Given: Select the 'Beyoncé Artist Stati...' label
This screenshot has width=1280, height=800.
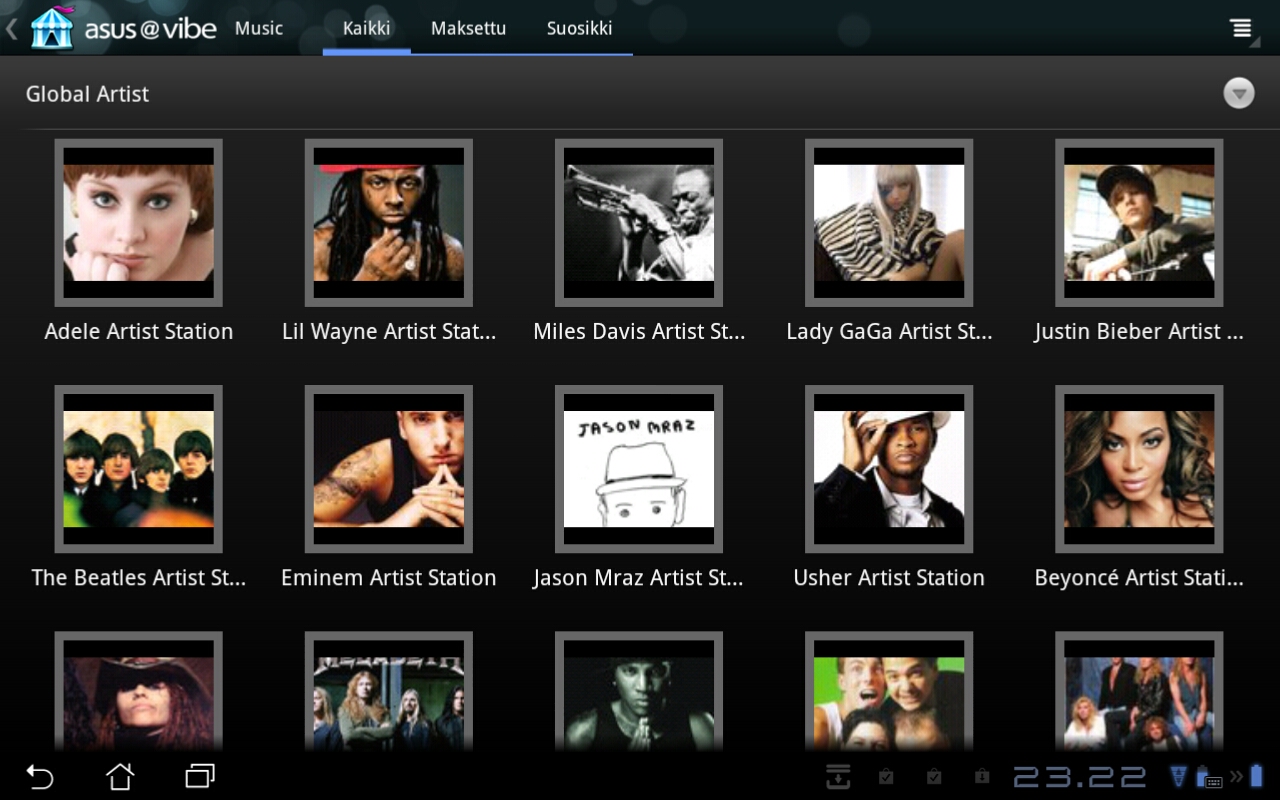Looking at the screenshot, I should (x=1139, y=577).
